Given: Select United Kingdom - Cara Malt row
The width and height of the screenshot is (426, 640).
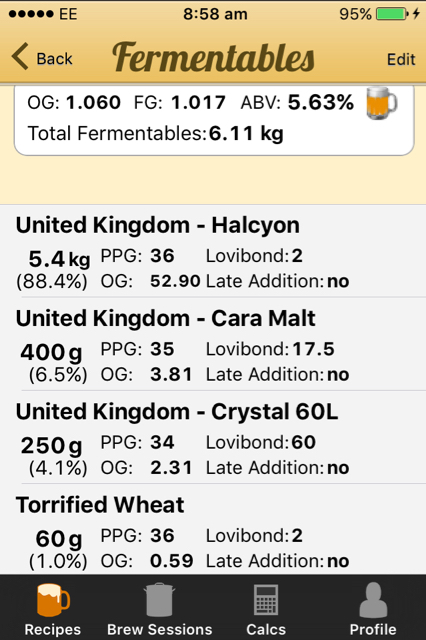Looking at the screenshot, I should tap(213, 344).
